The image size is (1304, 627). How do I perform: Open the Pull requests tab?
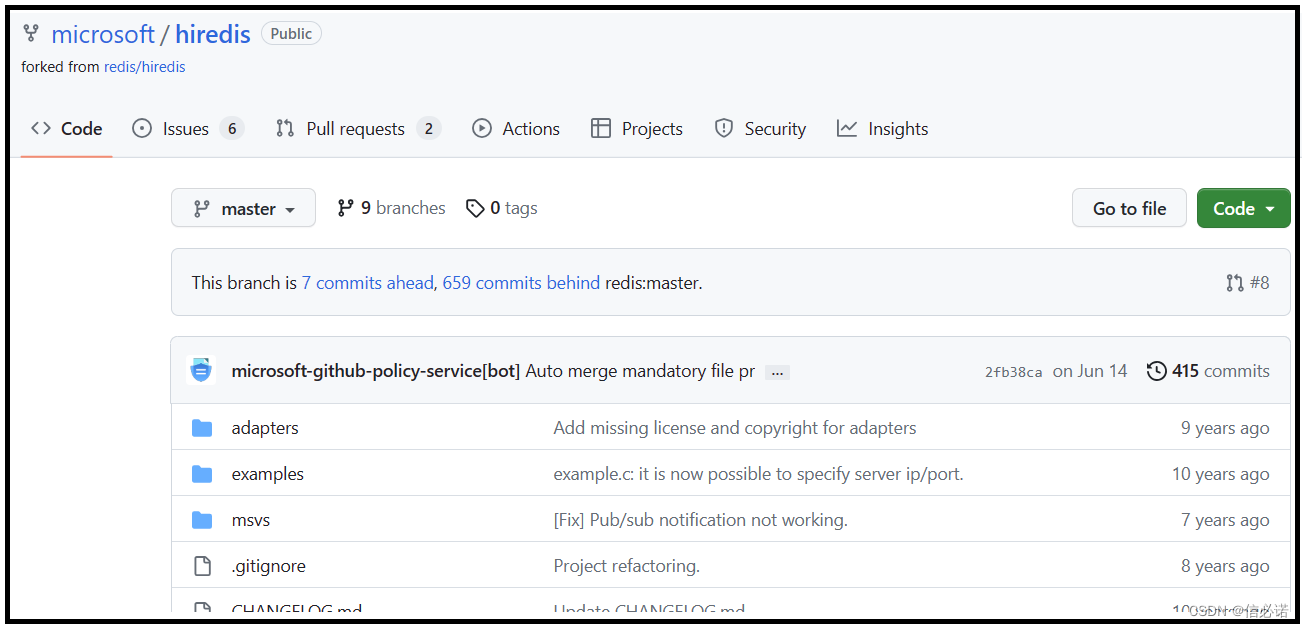(358, 128)
